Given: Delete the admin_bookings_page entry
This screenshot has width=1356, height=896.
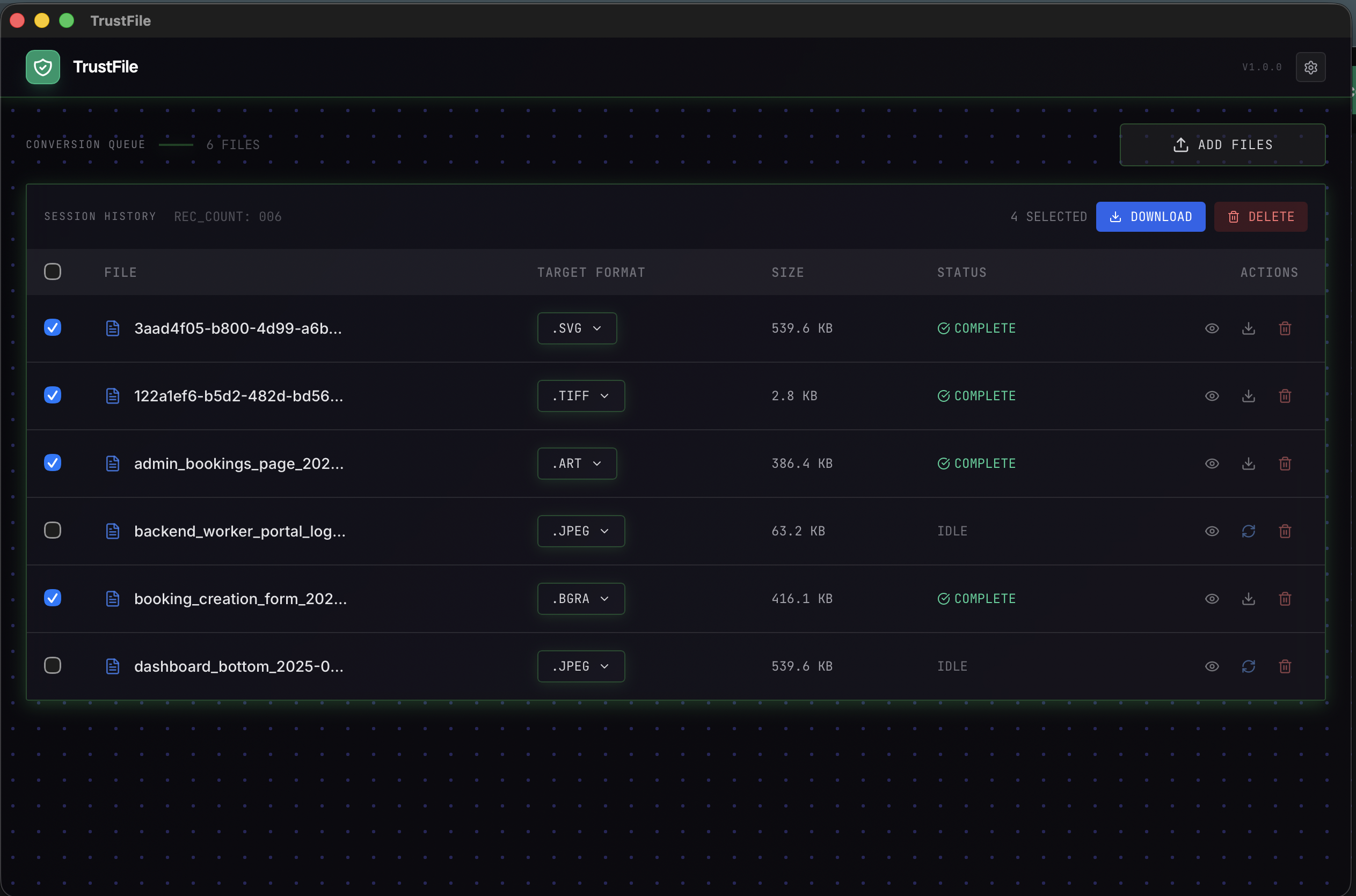Looking at the screenshot, I should [1285, 464].
